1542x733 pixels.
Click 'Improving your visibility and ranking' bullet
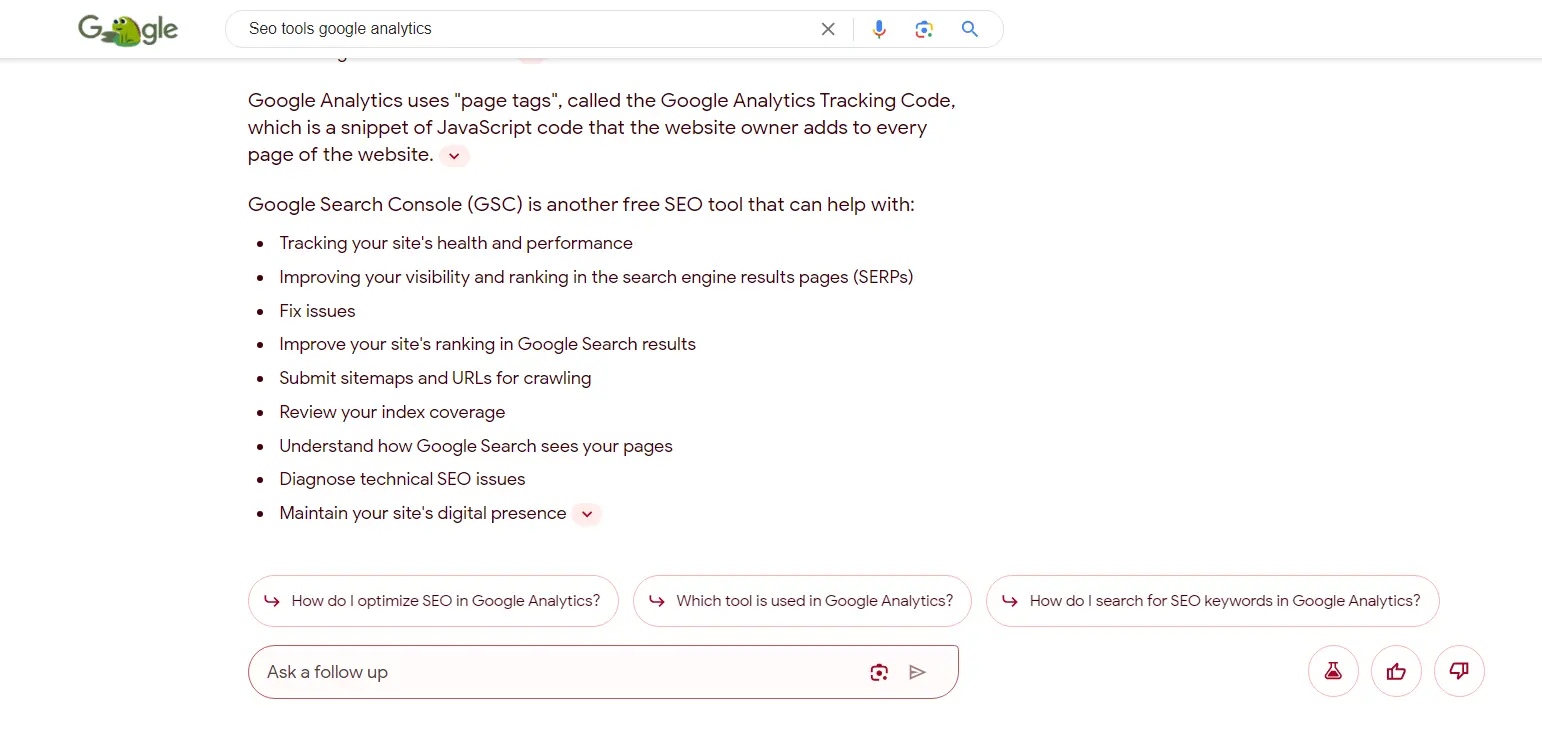click(596, 277)
